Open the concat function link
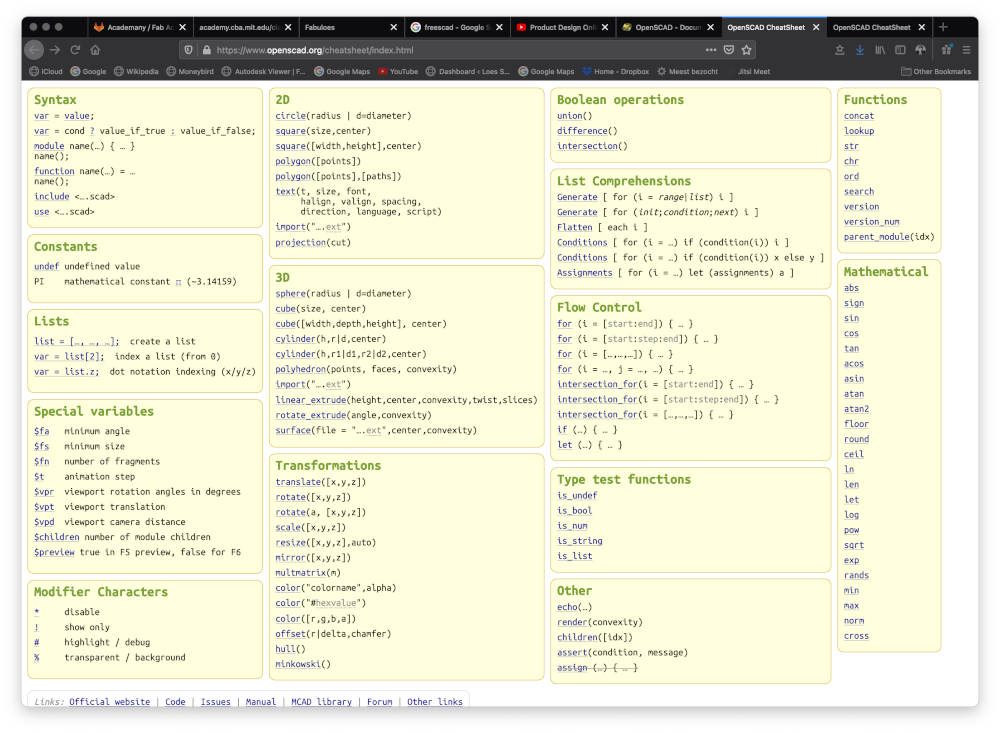This screenshot has height=733, width=1000. pos(859,116)
